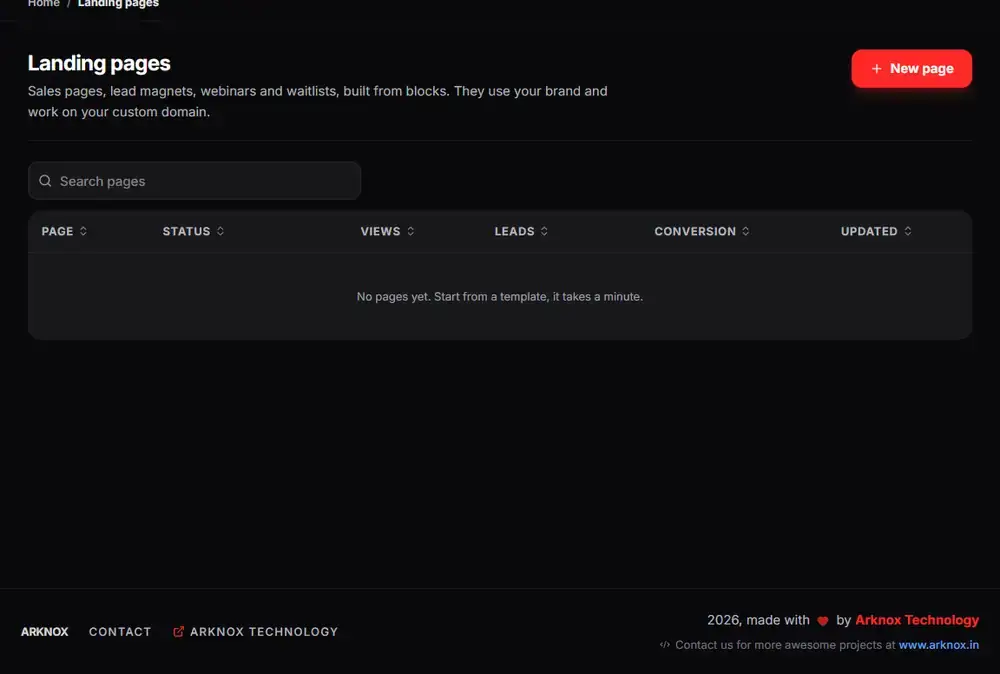Image resolution: width=1000 pixels, height=674 pixels.
Task: Follow the red Arknox Technology credit link
Action: pos(916,620)
